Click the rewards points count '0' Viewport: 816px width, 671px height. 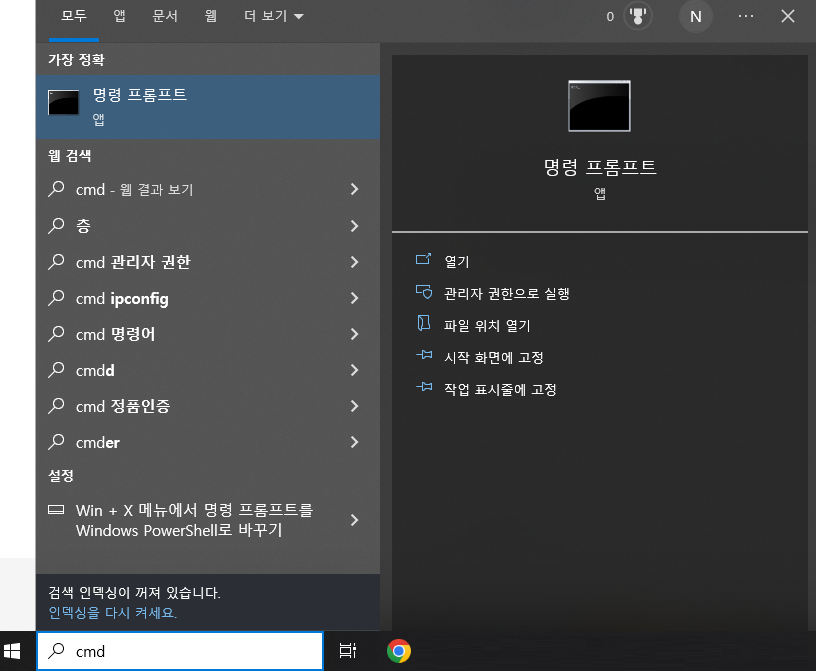(610, 17)
